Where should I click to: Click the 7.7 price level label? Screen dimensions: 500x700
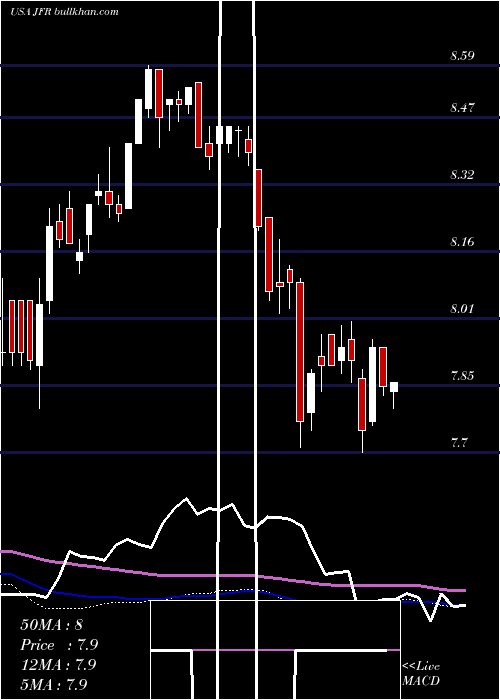(459, 443)
